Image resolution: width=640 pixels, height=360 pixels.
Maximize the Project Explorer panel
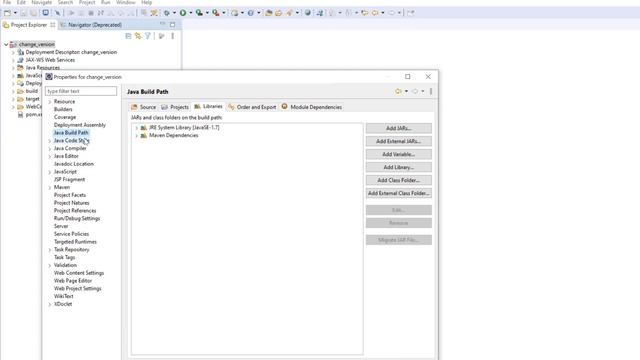pos(172,24)
